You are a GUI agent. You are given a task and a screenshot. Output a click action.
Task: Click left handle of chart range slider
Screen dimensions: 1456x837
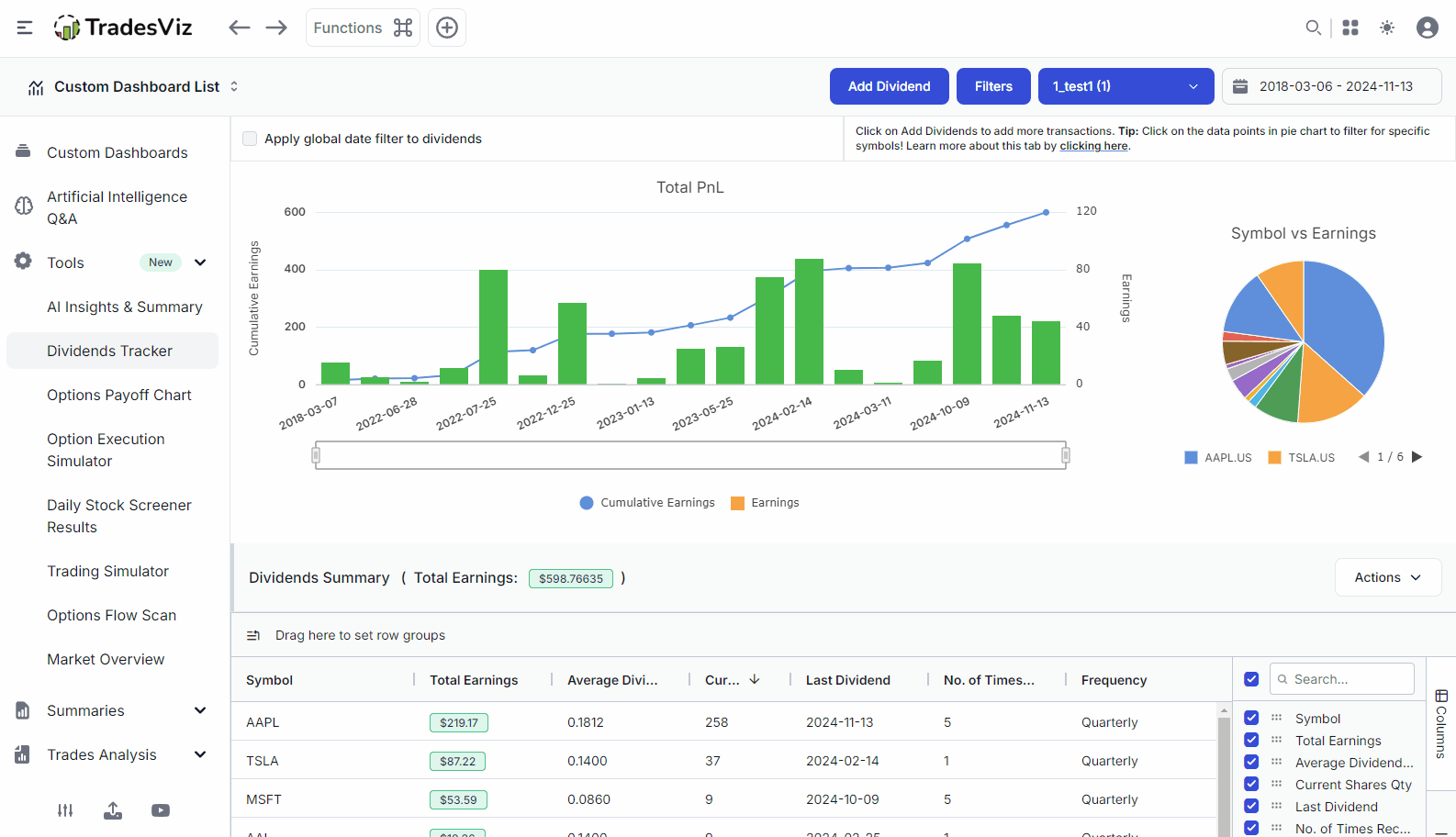[x=316, y=455]
